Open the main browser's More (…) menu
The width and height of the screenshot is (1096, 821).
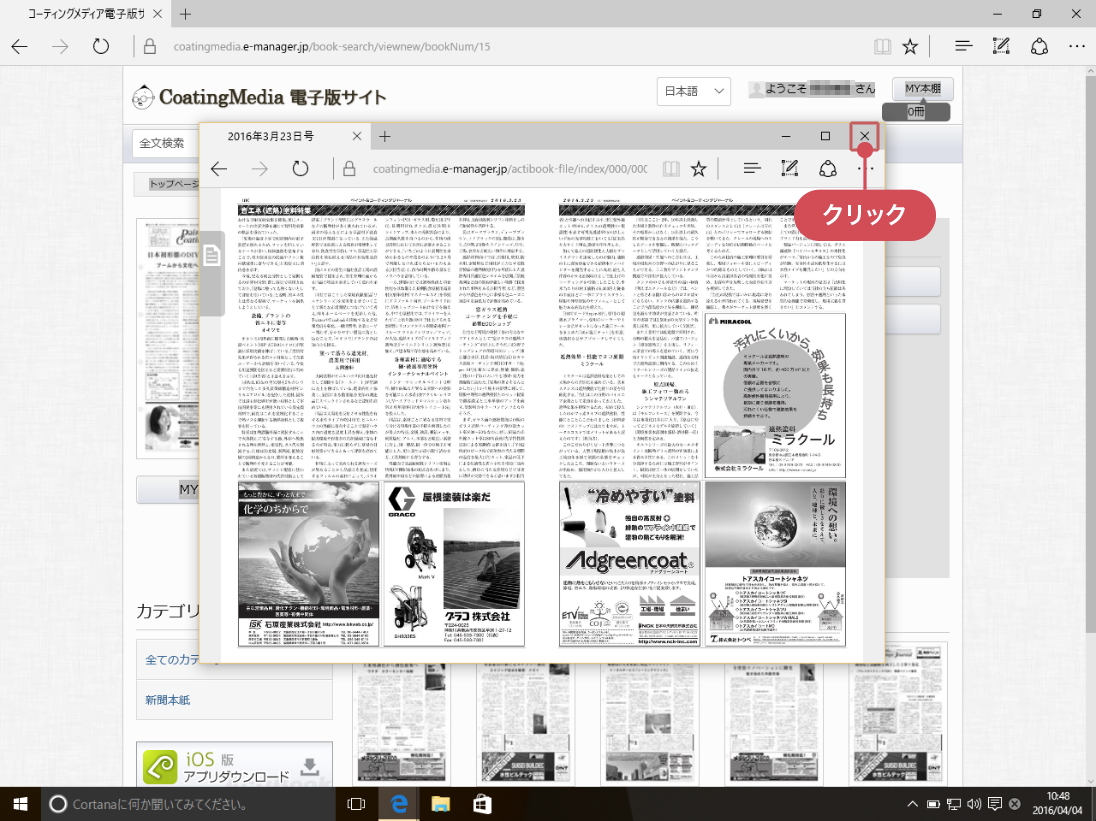1076,46
